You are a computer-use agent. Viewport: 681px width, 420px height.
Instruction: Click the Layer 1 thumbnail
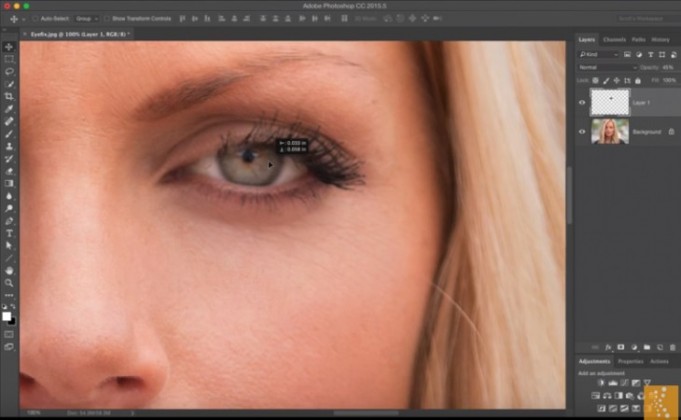(610, 102)
